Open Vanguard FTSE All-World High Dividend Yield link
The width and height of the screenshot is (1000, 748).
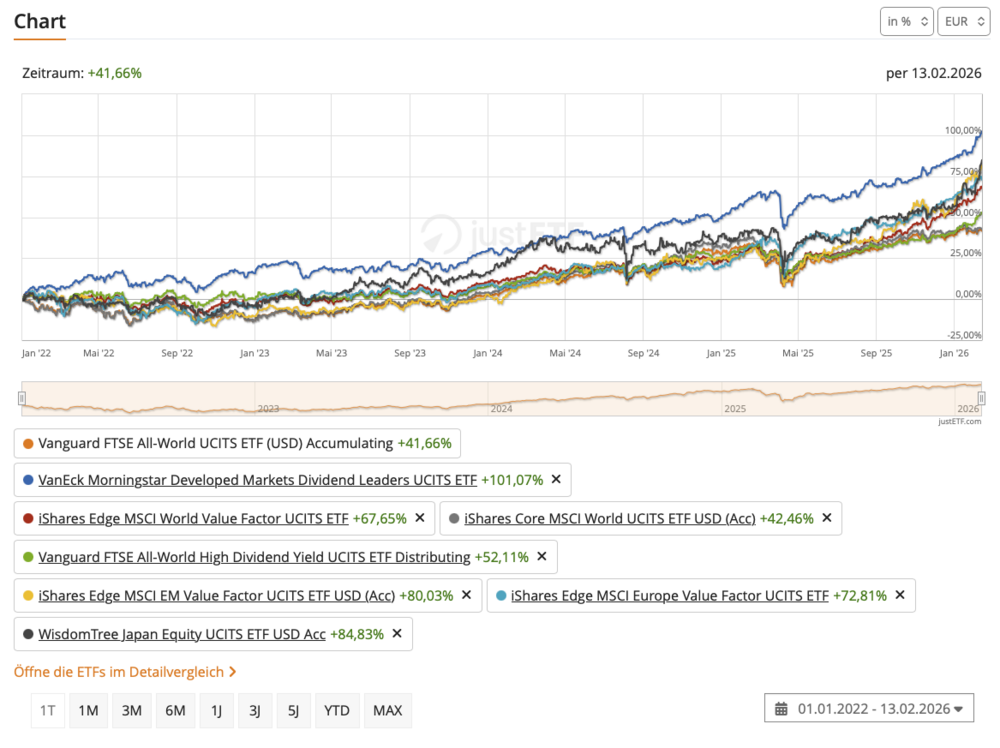pos(254,557)
